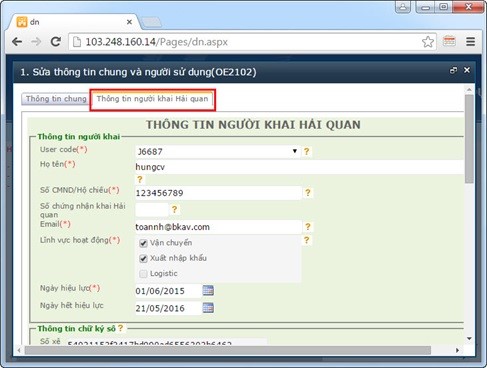This screenshot has width=487, height=368.
Task: Click the browser address bar URL
Action: point(157,42)
